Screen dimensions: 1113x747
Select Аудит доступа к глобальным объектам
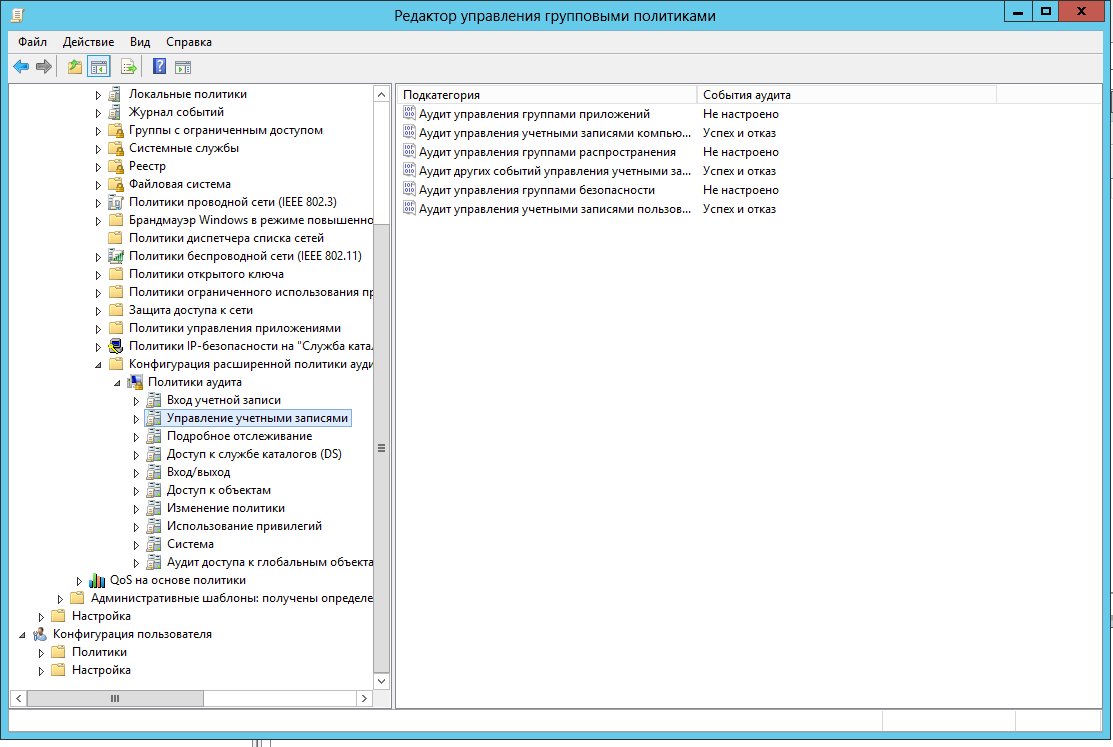point(269,562)
